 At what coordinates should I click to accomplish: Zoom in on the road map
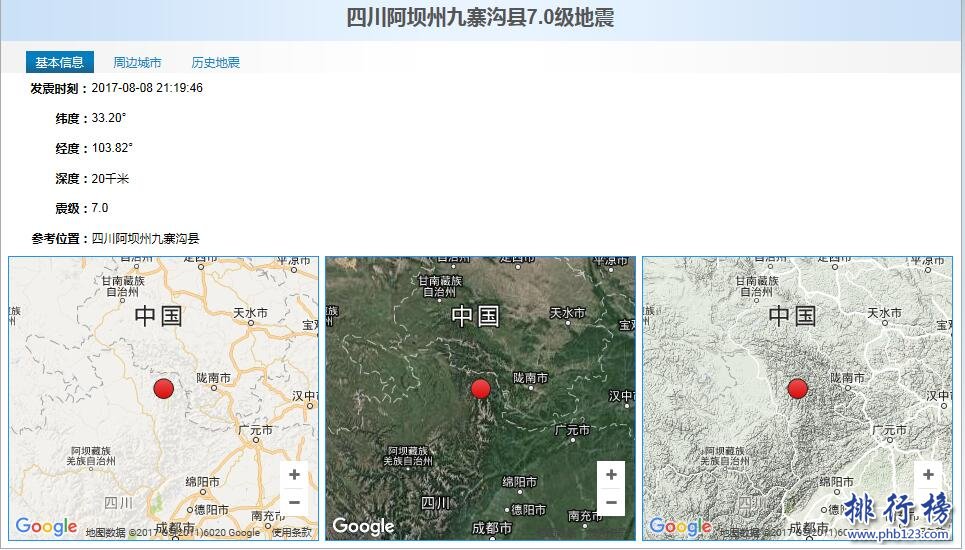pos(294,475)
